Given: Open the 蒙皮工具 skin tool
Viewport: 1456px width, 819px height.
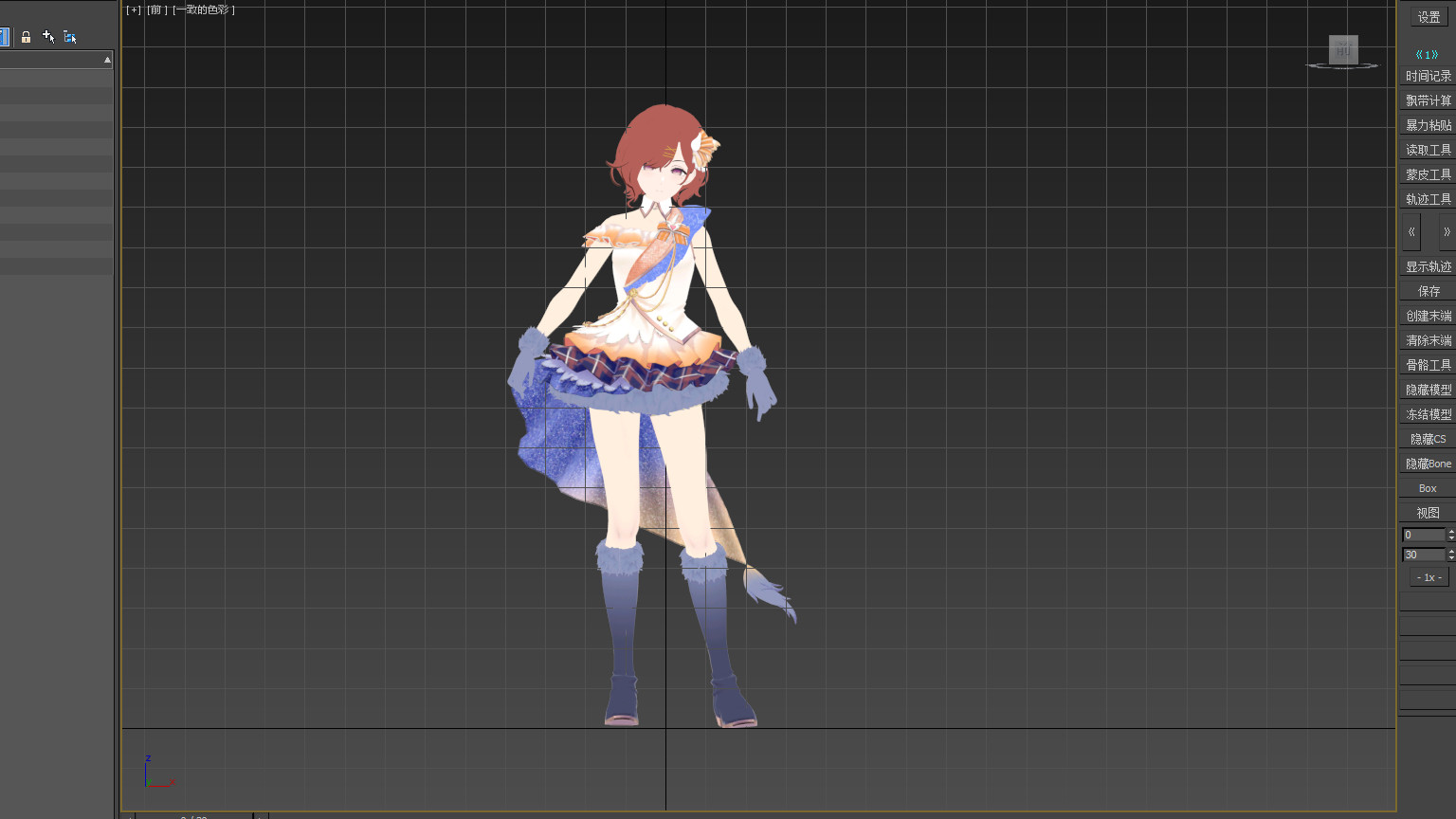Looking at the screenshot, I should click(1428, 174).
